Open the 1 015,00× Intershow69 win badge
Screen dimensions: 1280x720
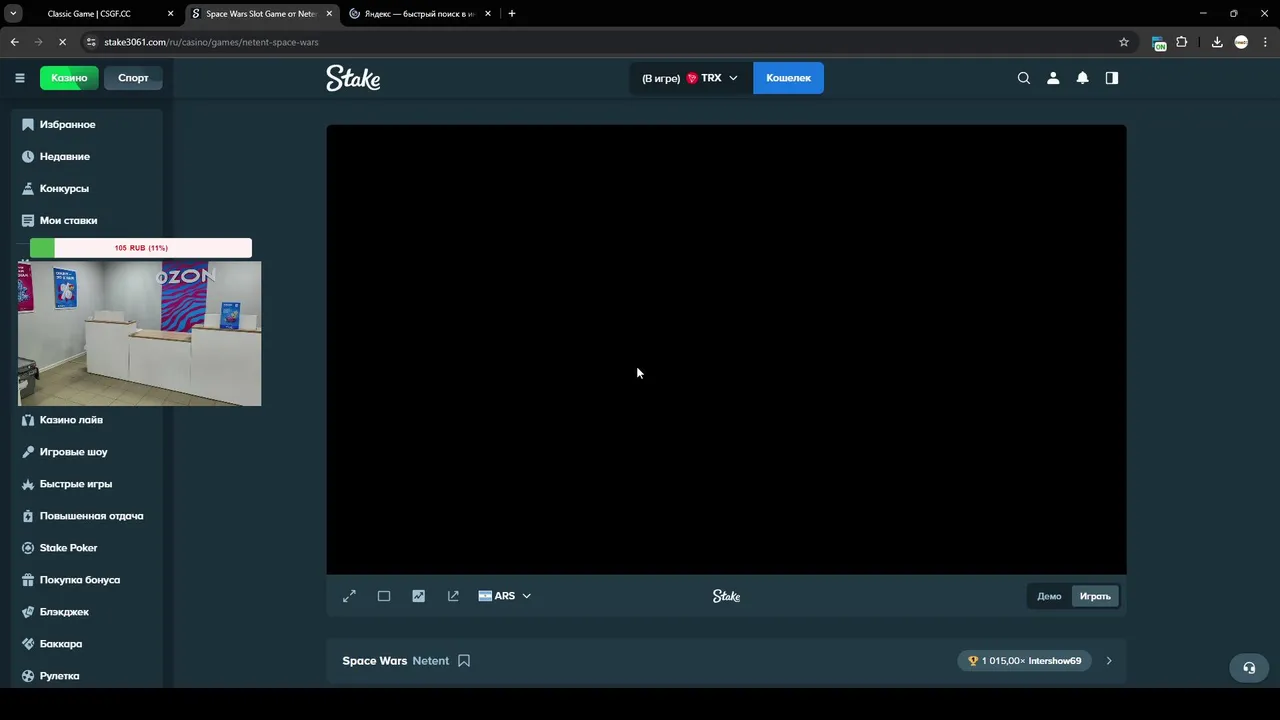point(1024,661)
